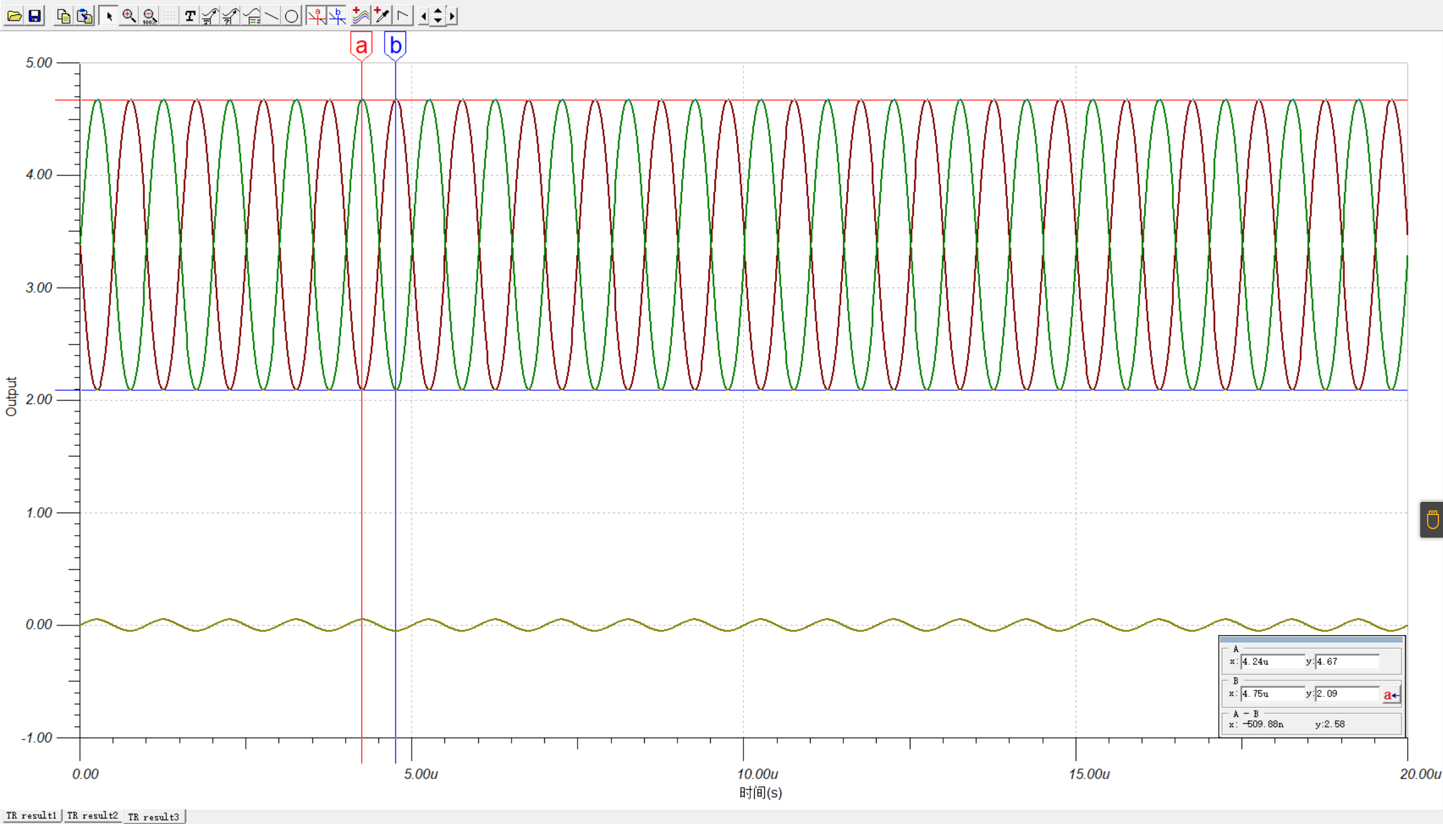Image resolution: width=1443 pixels, height=824 pixels.
Task: Click the A-B y difference value 2.58
Action: [x=1335, y=724]
